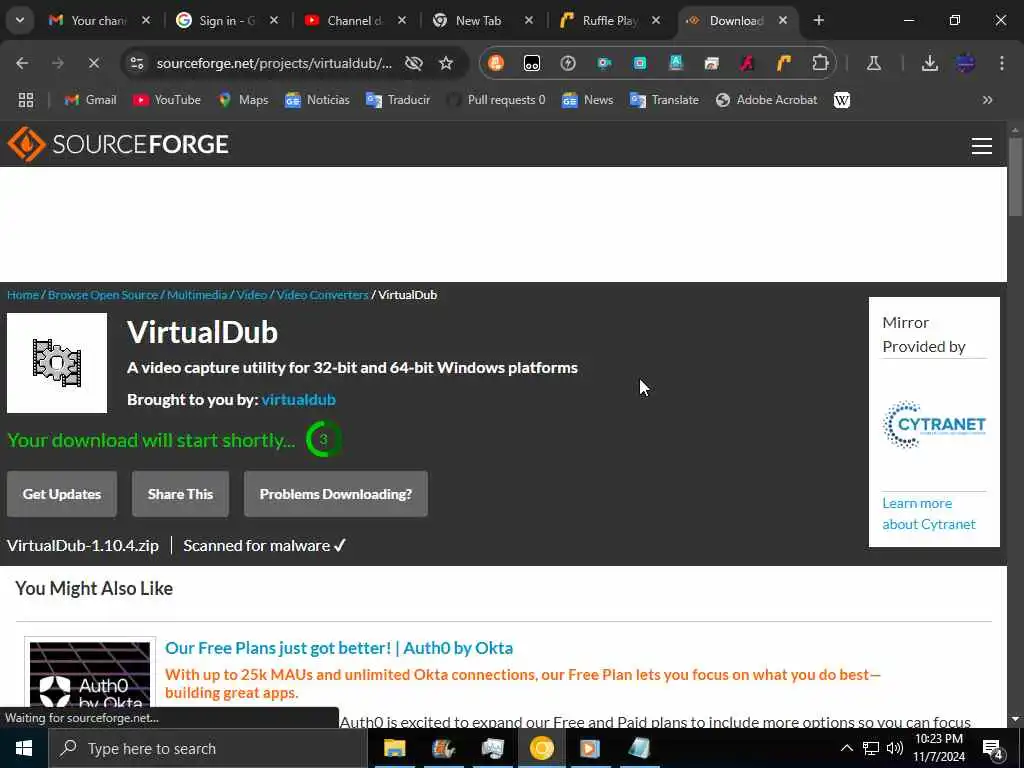
Task: Open the SourceForge hamburger menu
Action: pos(982,145)
